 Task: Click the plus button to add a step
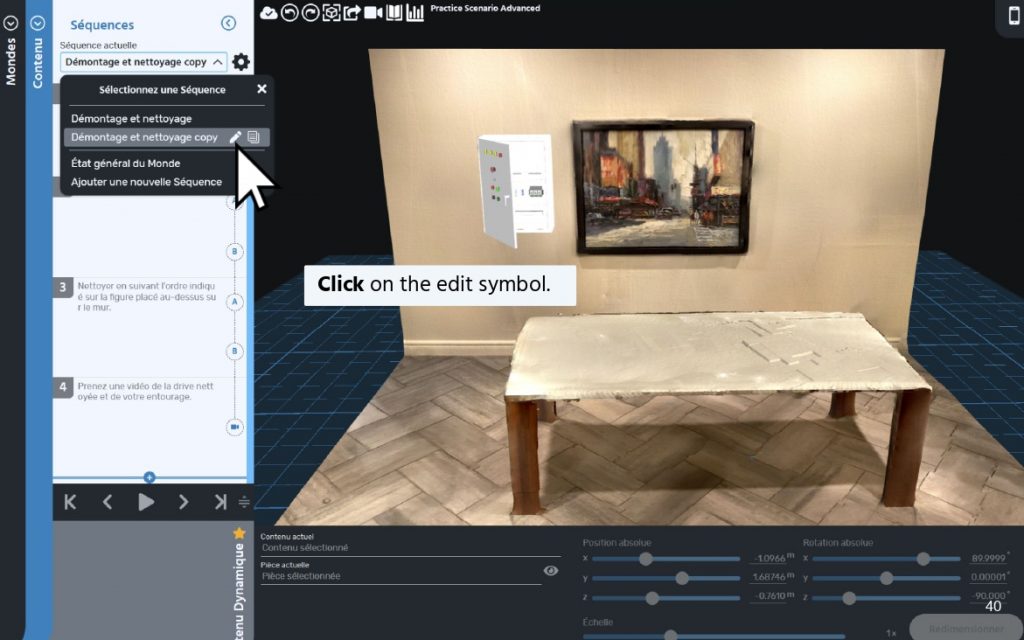150,477
